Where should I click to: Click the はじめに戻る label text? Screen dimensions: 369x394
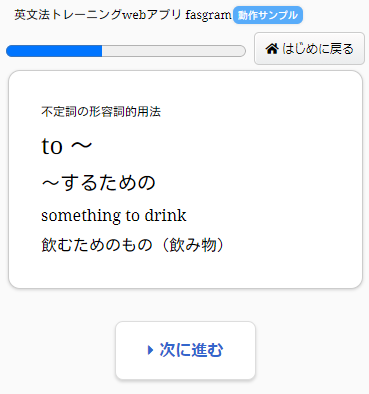click(x=318, y=49)
